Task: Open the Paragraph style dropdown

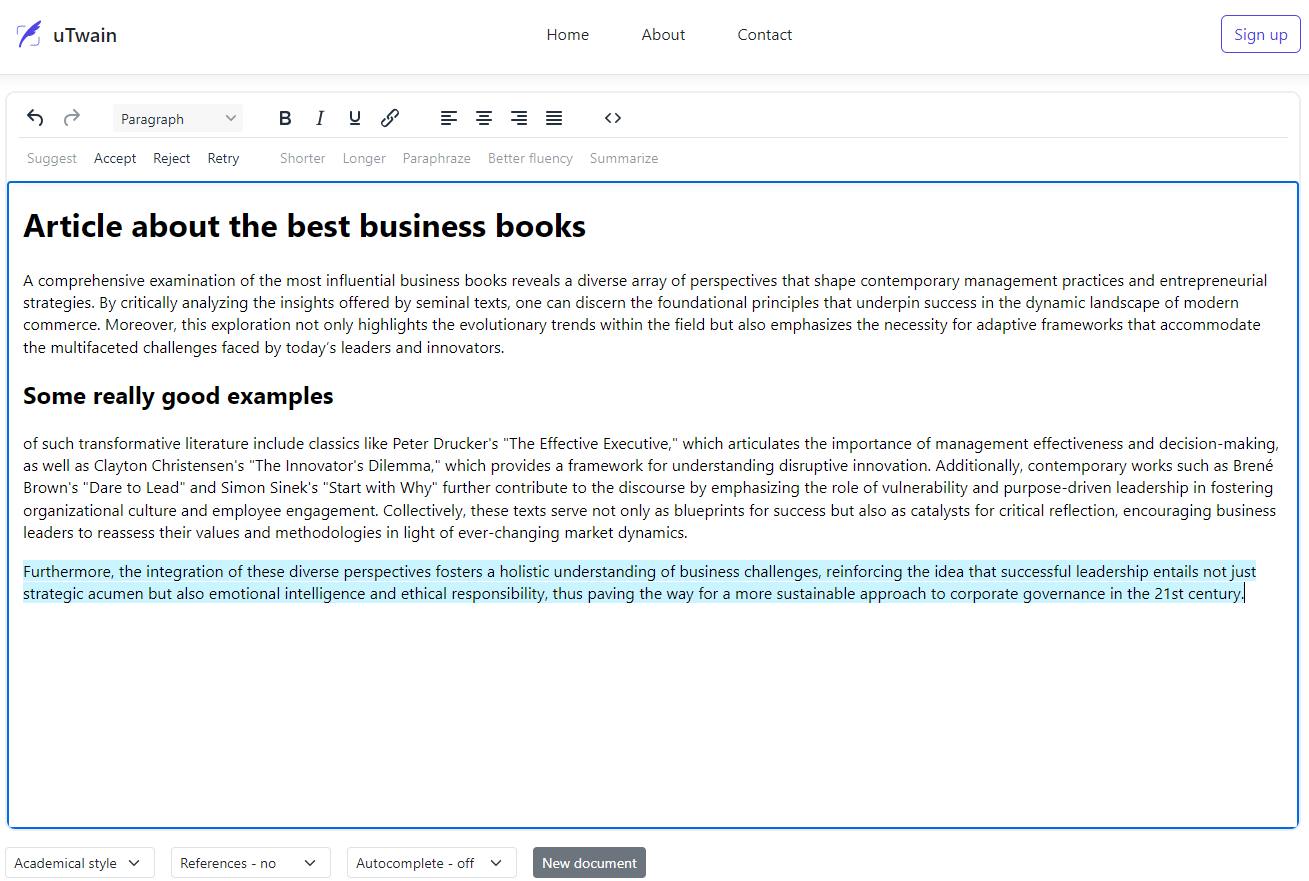Action: click(x=178, y=119)
